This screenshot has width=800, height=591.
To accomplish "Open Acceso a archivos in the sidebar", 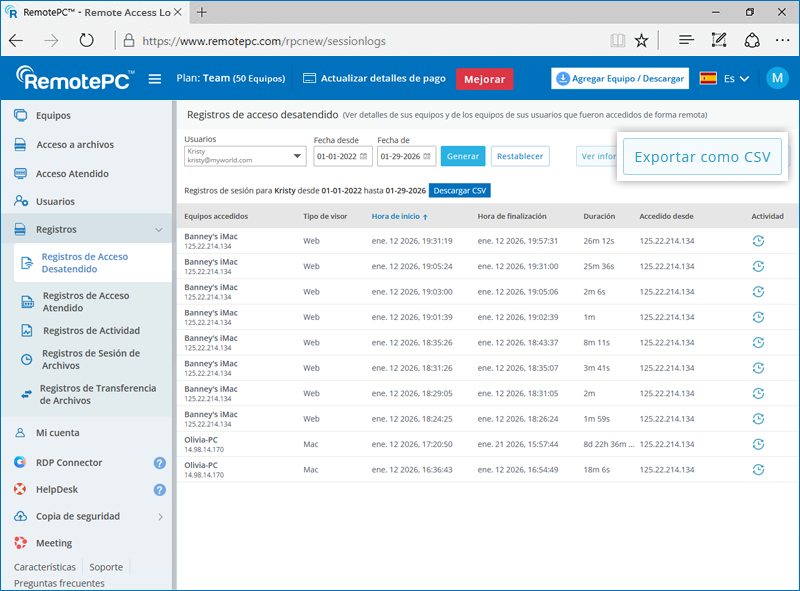I will click(x=75, y=145).
